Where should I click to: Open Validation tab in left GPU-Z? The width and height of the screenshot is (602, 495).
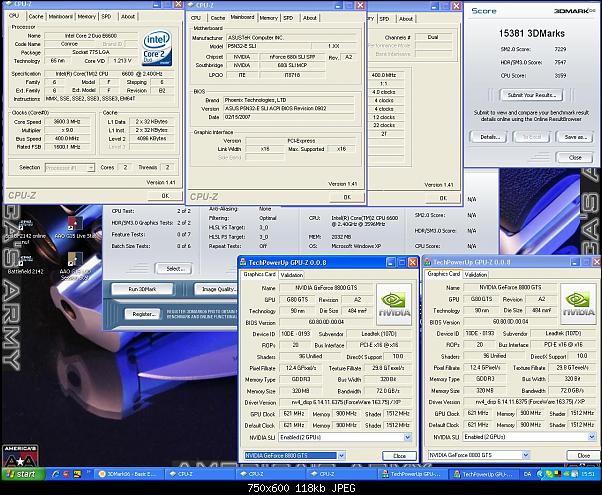(291, 275)
